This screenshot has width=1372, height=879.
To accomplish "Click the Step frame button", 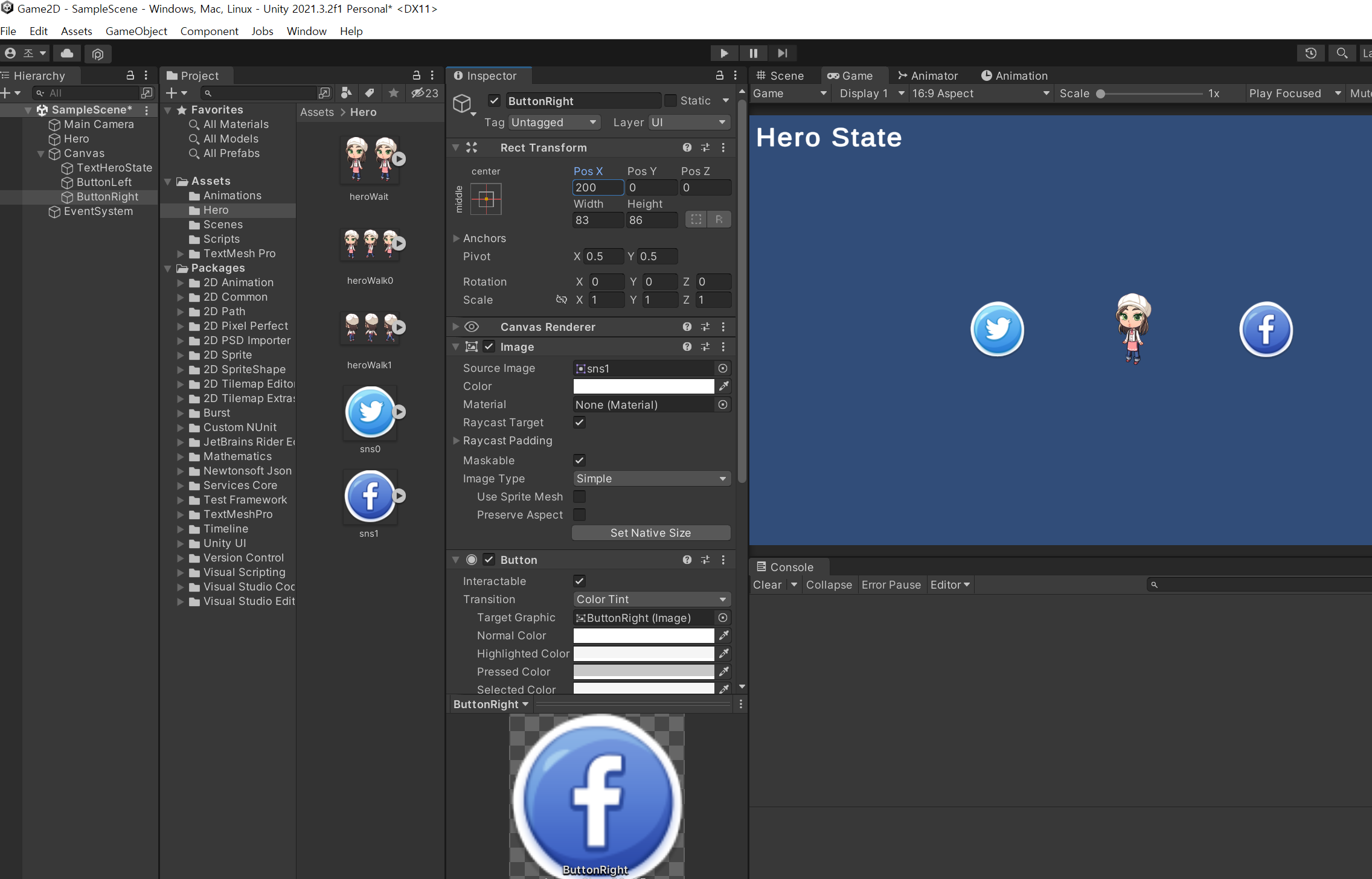I will [x=782, y=53].
